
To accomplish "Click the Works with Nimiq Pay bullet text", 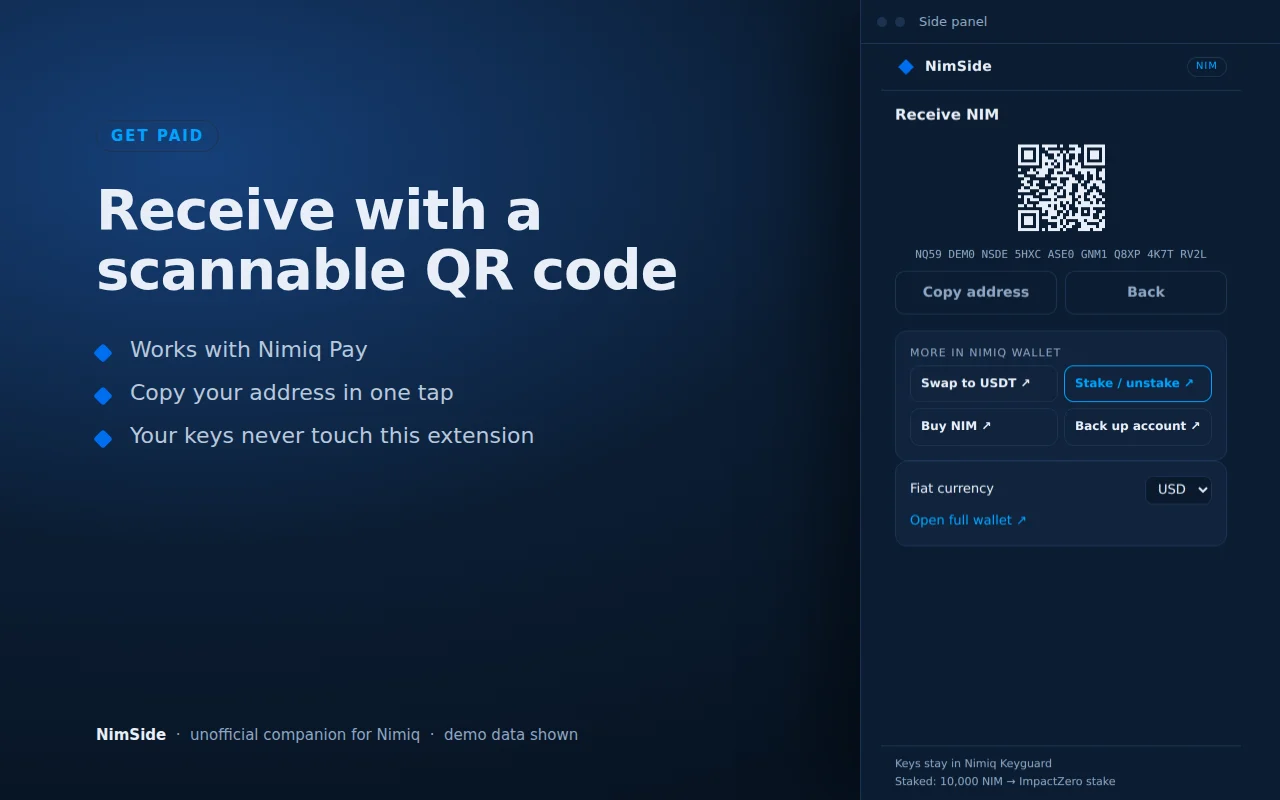I will [x=249, y=350].
